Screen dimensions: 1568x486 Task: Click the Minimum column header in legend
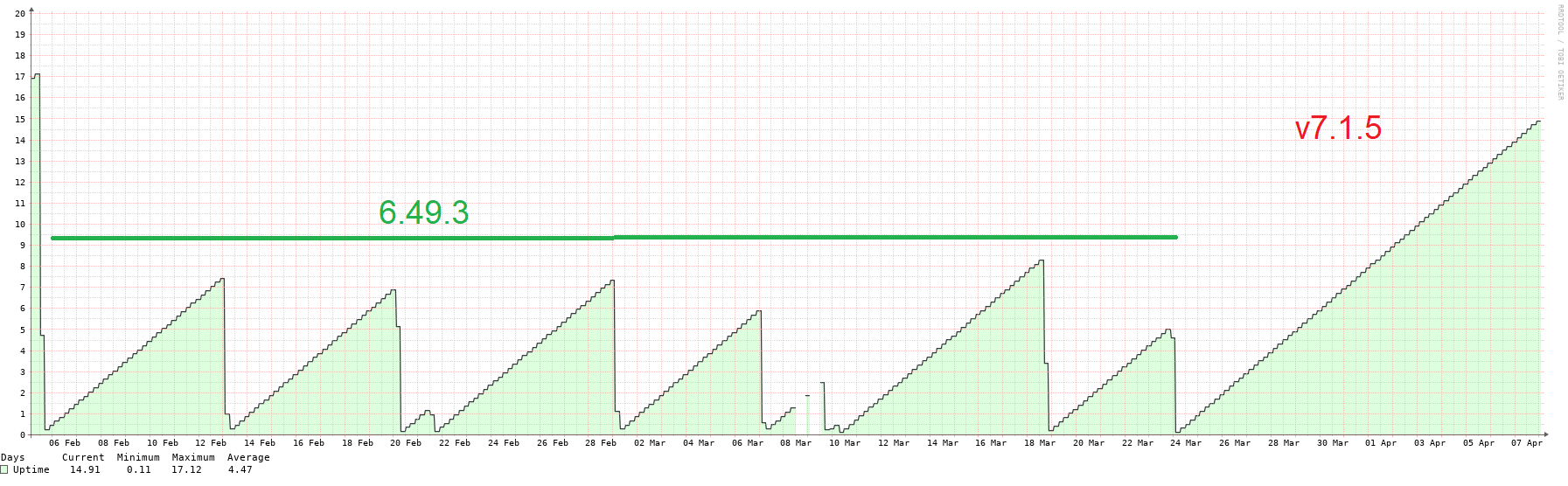(138, 458)
